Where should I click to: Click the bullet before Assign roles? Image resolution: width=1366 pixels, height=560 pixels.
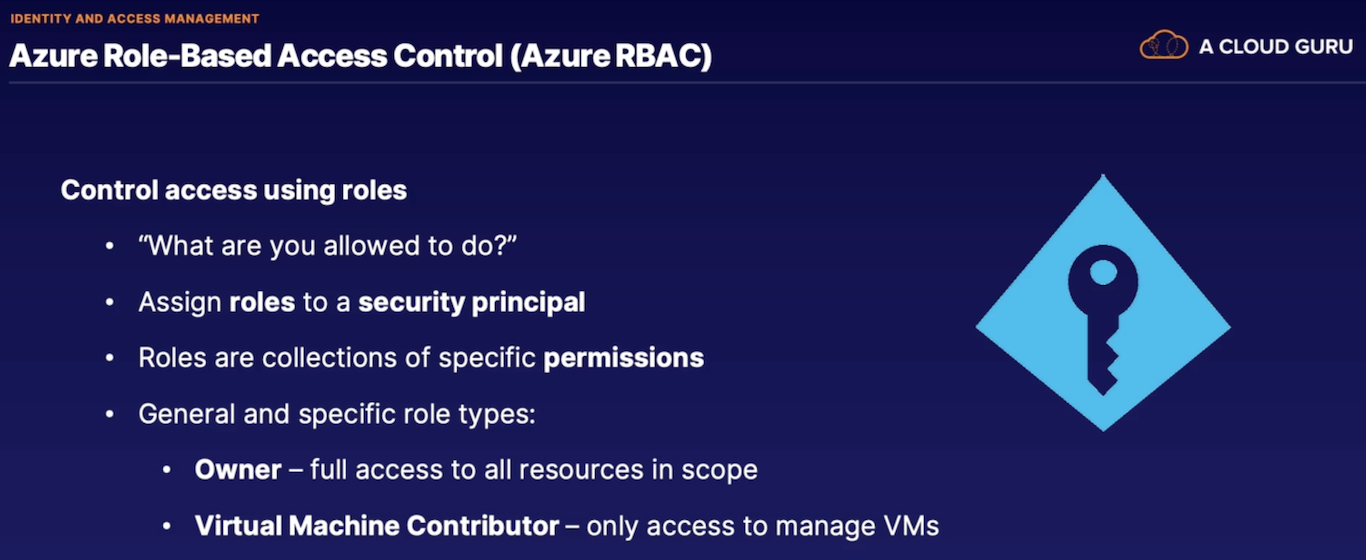pos(110,302)
